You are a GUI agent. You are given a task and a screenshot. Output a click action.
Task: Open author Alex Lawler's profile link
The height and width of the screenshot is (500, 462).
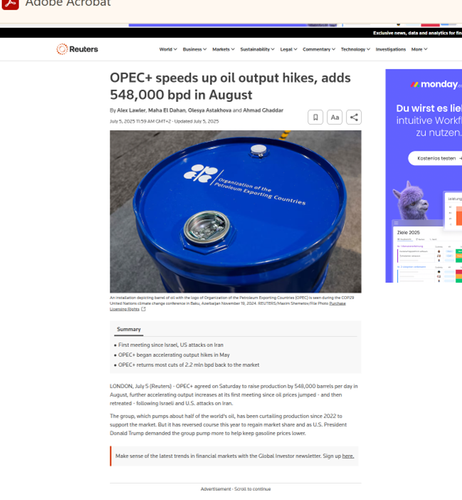(131, 110)
